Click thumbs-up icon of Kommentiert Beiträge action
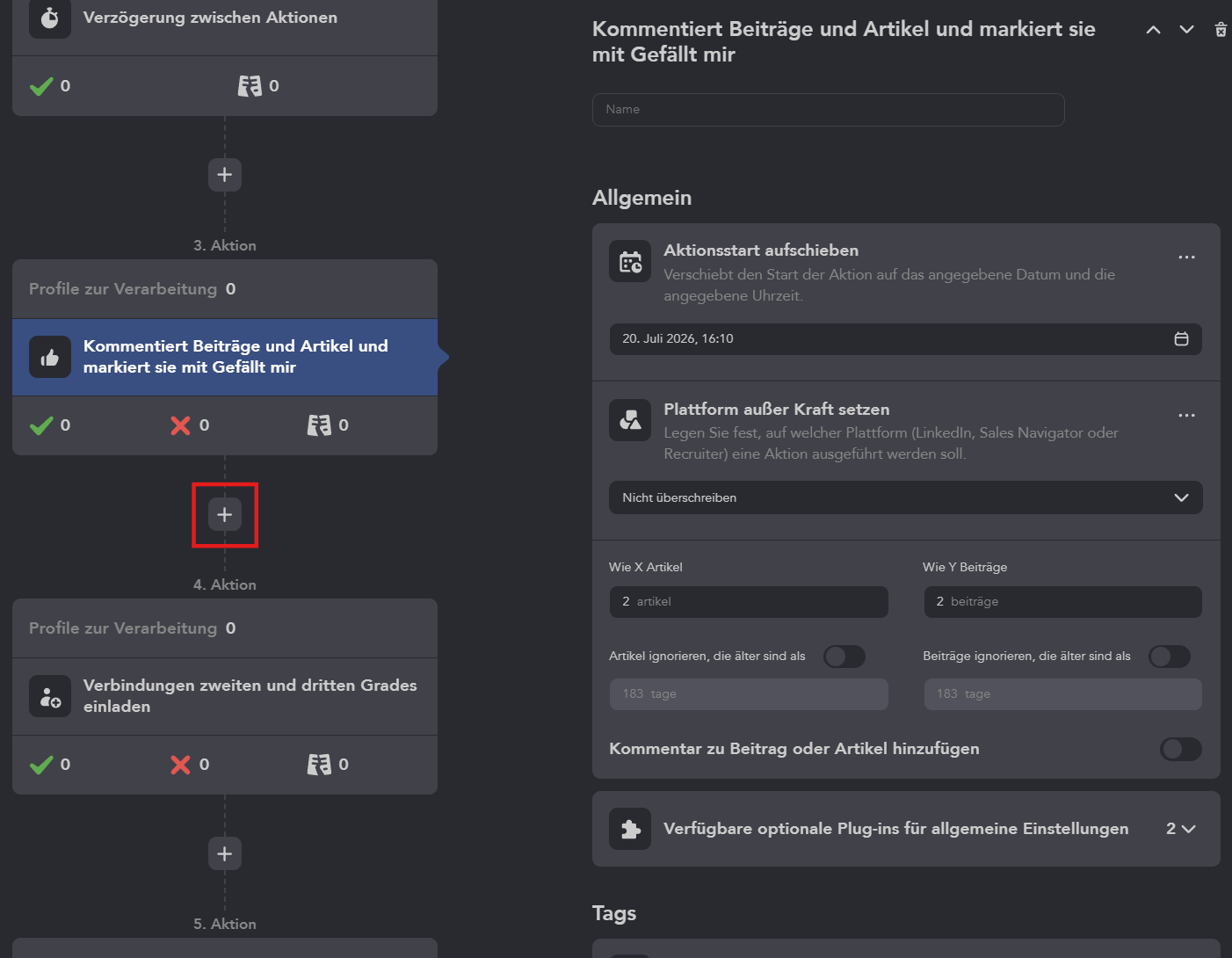 point(50,357)
